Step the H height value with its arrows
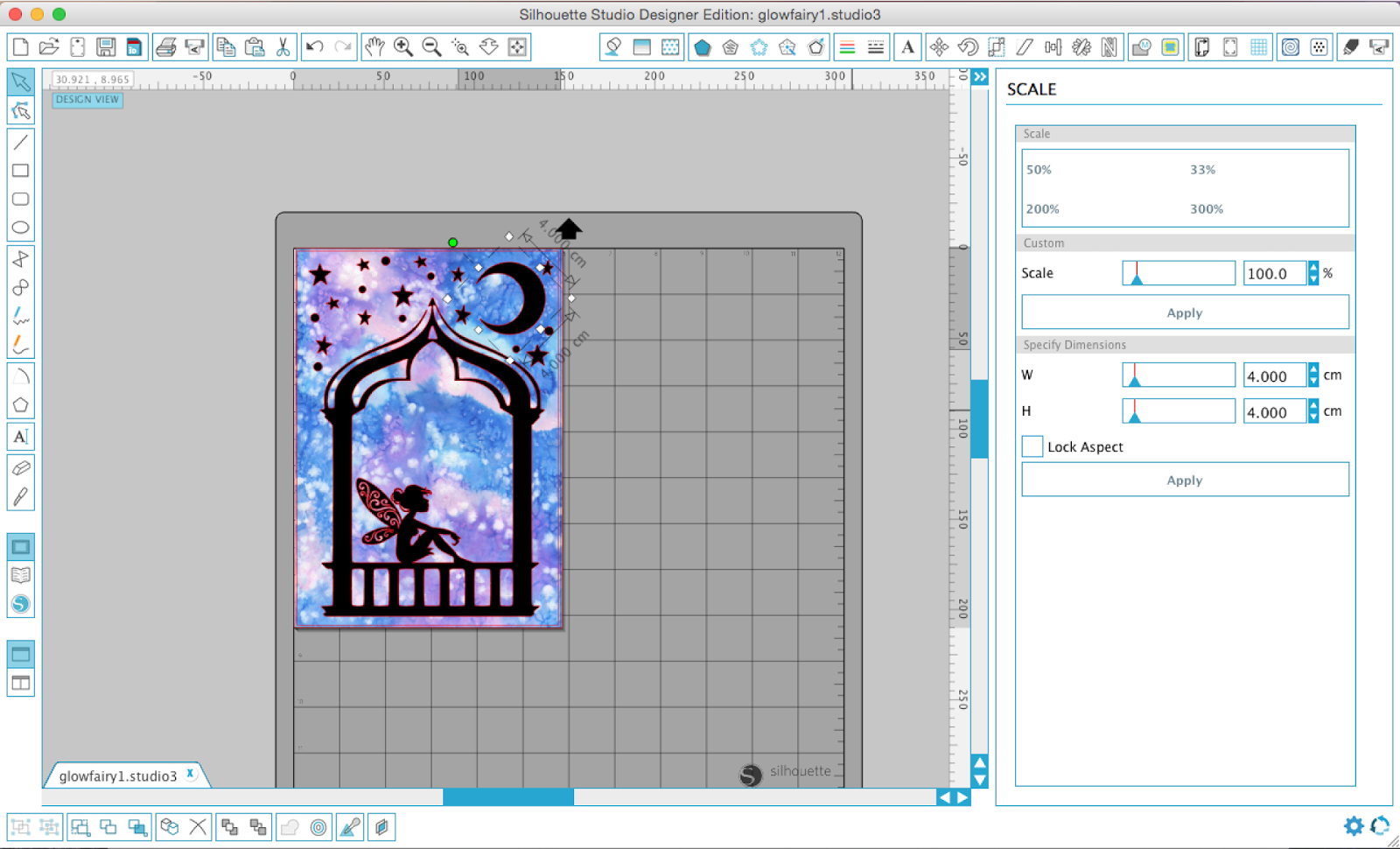The height and width of the screenshot is (849, 1400). pos(1313,411)
